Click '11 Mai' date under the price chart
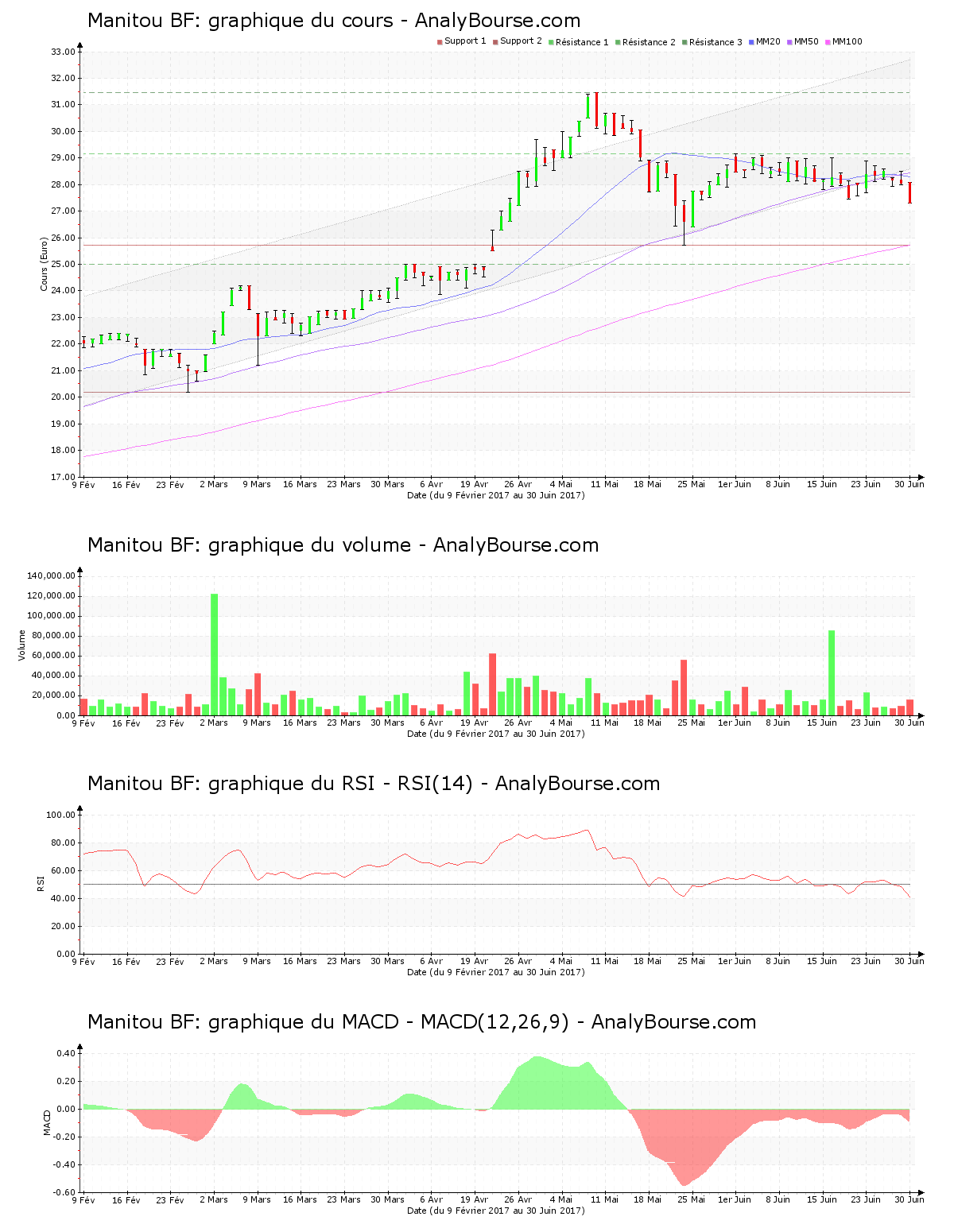 (x=604, y=484)
